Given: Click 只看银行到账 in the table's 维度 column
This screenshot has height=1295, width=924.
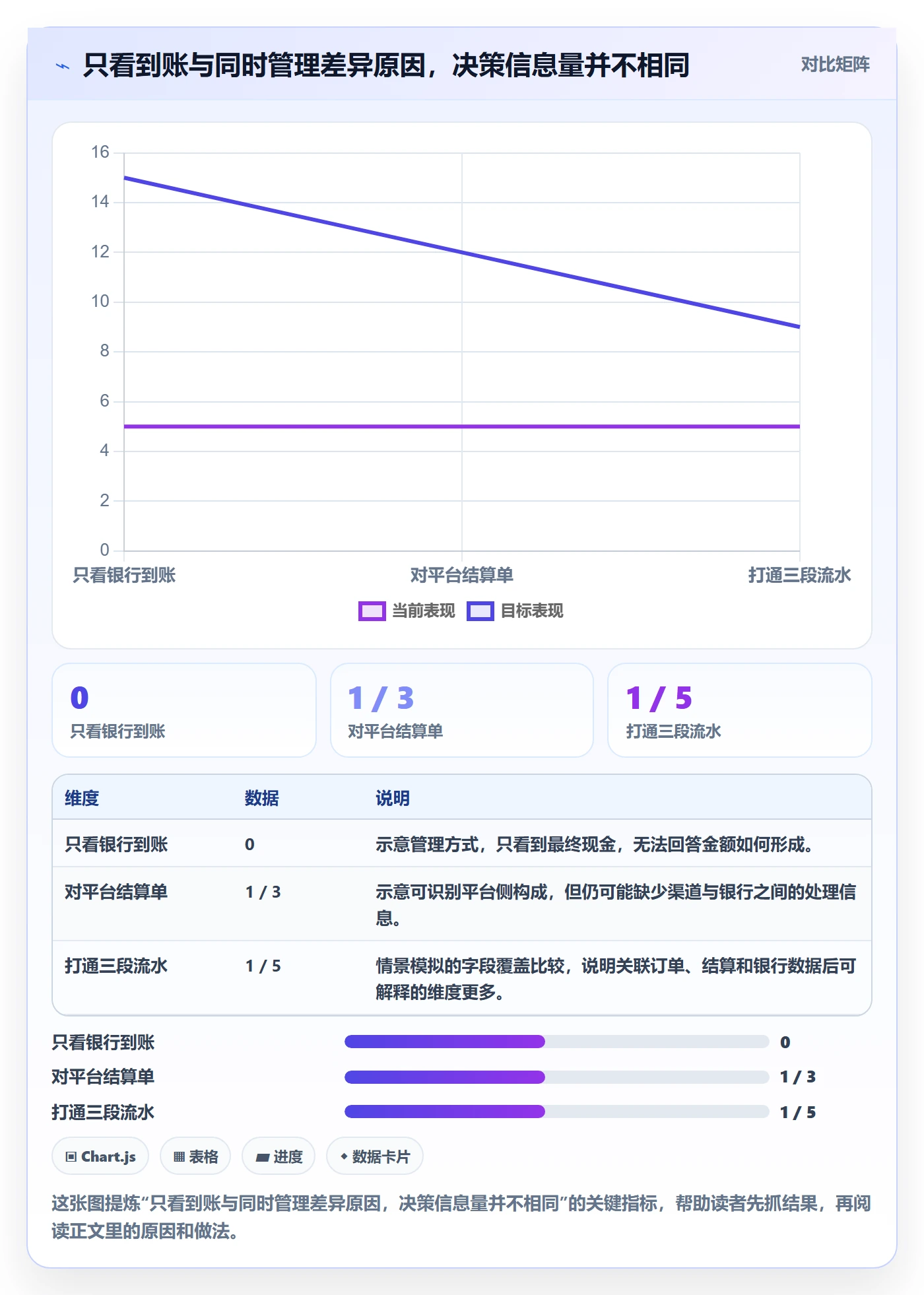Looking at the screenshot, I should (x=116, y=845).
